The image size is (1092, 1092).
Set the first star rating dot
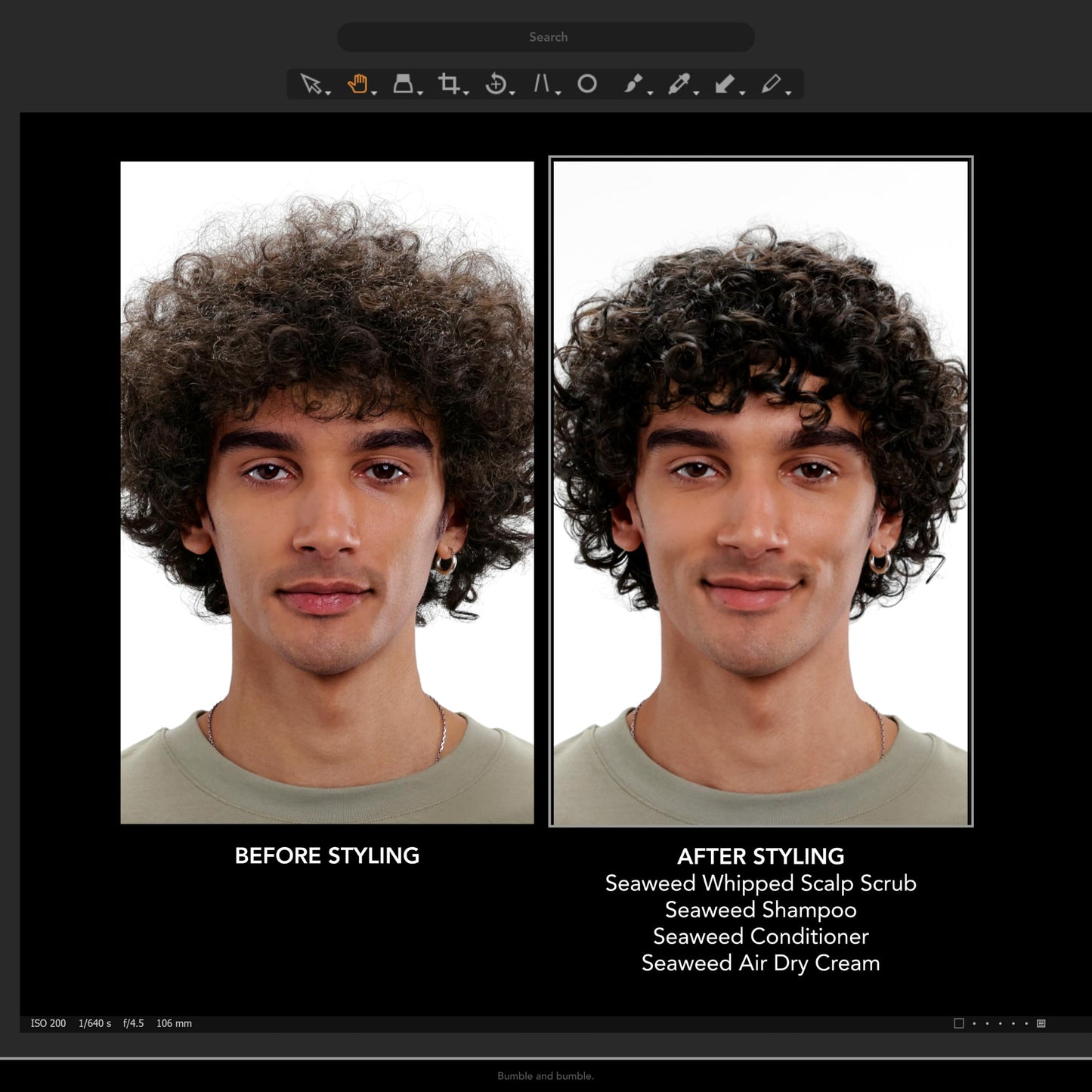coord(974,1024)
